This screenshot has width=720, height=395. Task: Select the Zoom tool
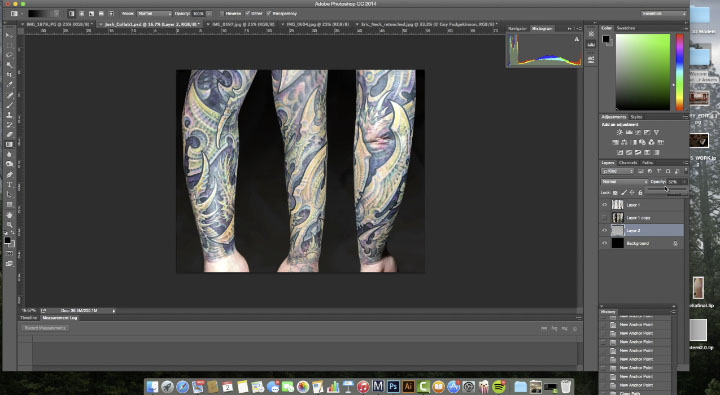point(9,225)
